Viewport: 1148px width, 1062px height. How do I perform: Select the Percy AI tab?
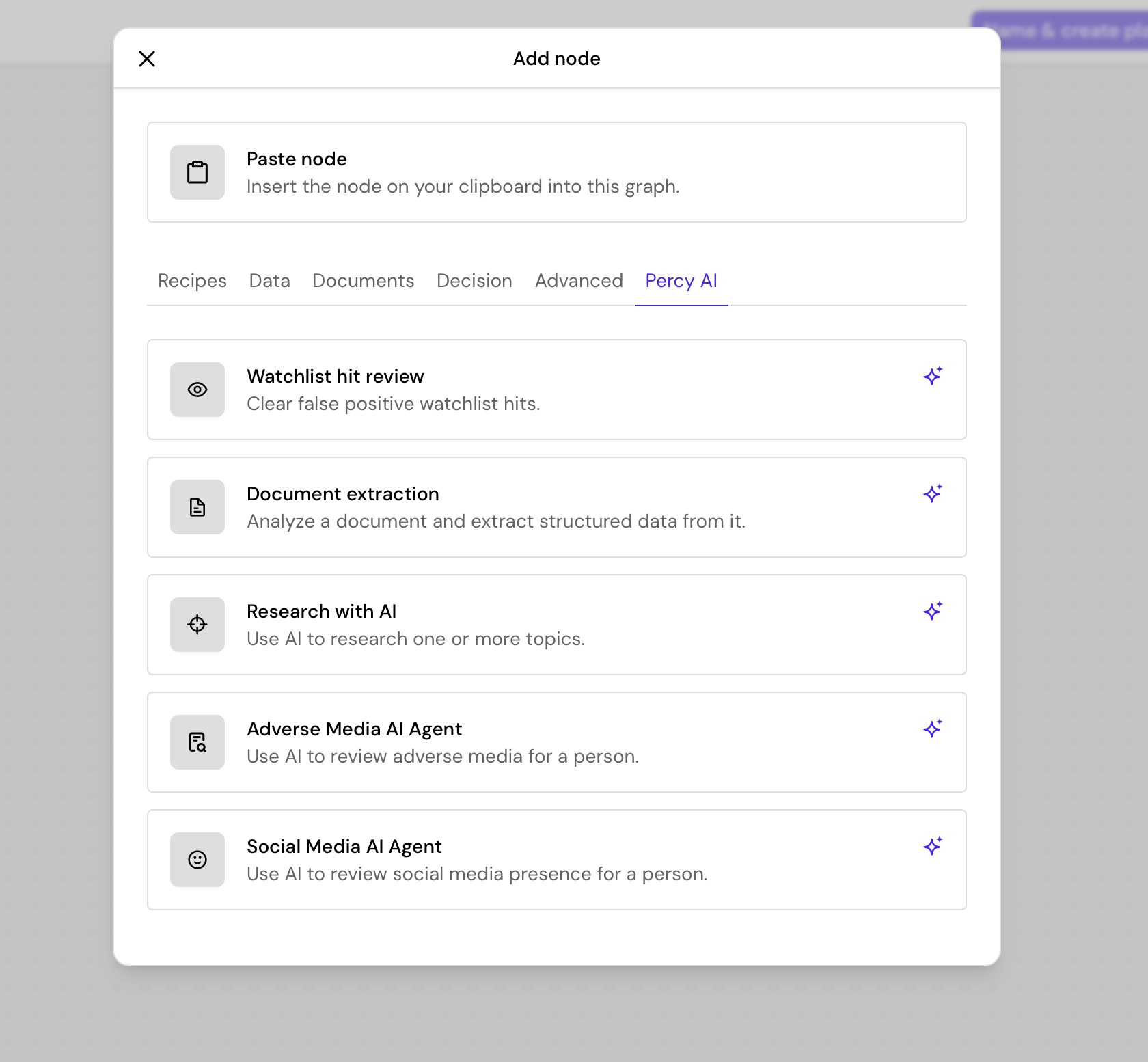681,281
